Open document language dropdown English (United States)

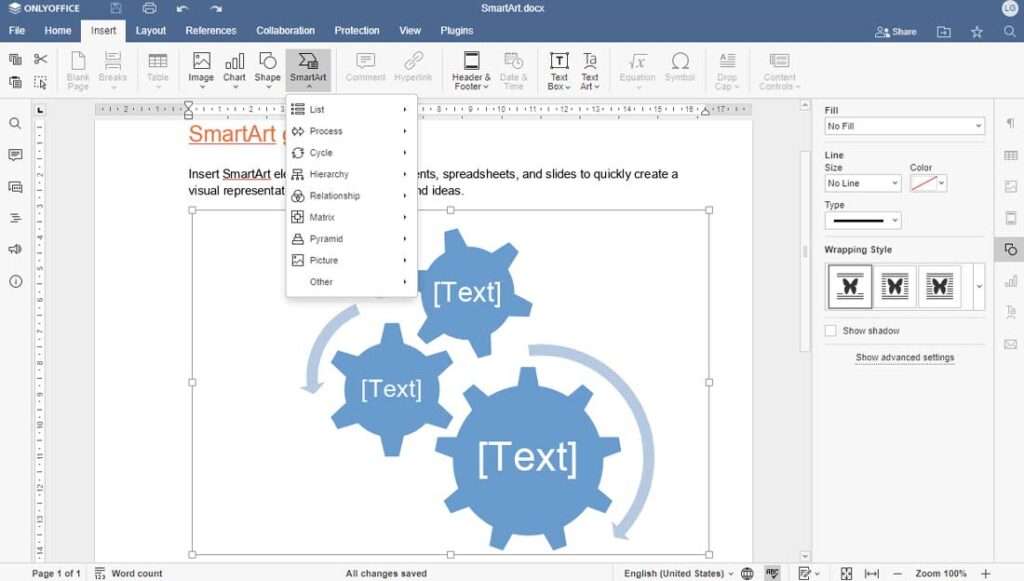click(x=678, y=573)
